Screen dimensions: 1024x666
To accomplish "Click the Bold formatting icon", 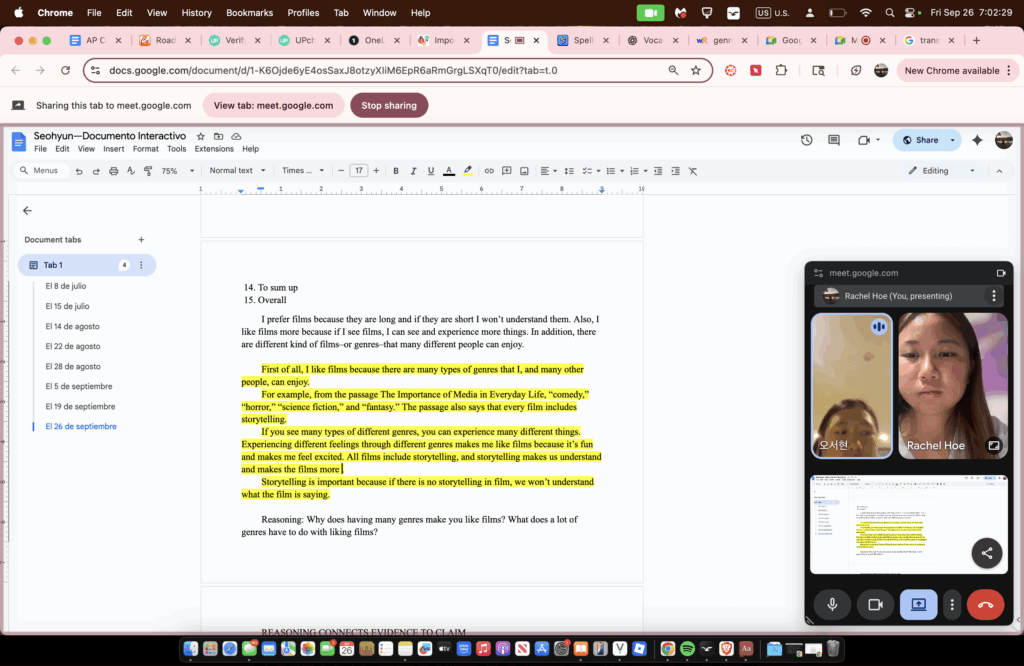I will point(396,171).
